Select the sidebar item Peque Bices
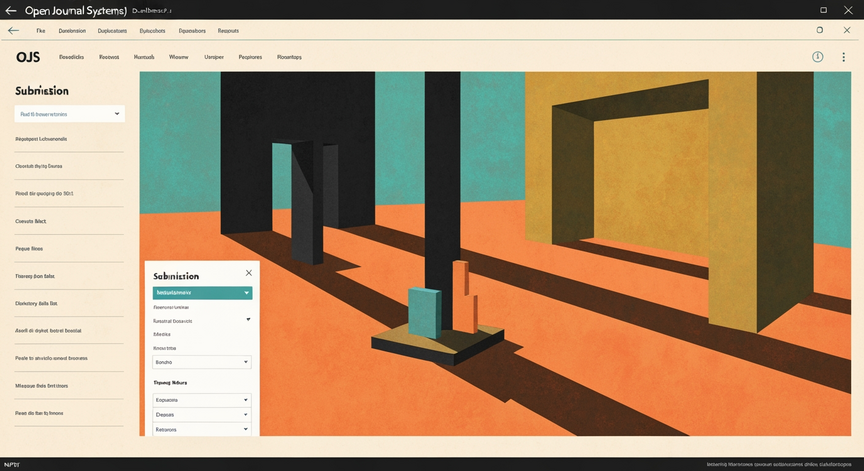The image size is (864, 471). [29, 248]
